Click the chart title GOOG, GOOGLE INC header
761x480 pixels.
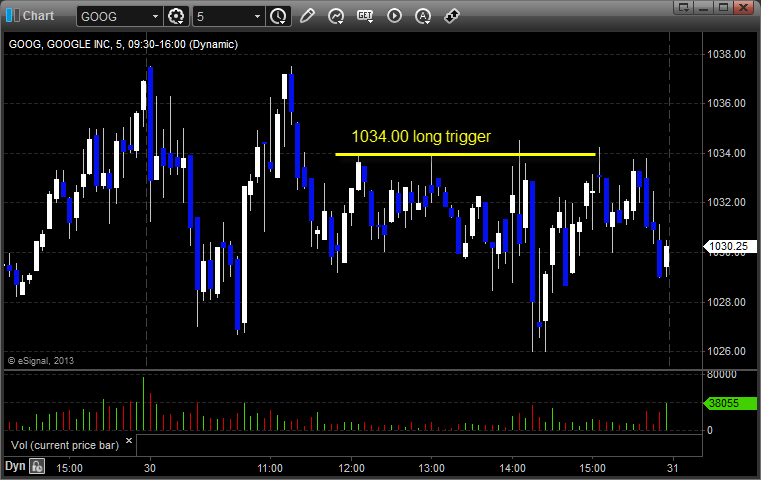[123, 44]
